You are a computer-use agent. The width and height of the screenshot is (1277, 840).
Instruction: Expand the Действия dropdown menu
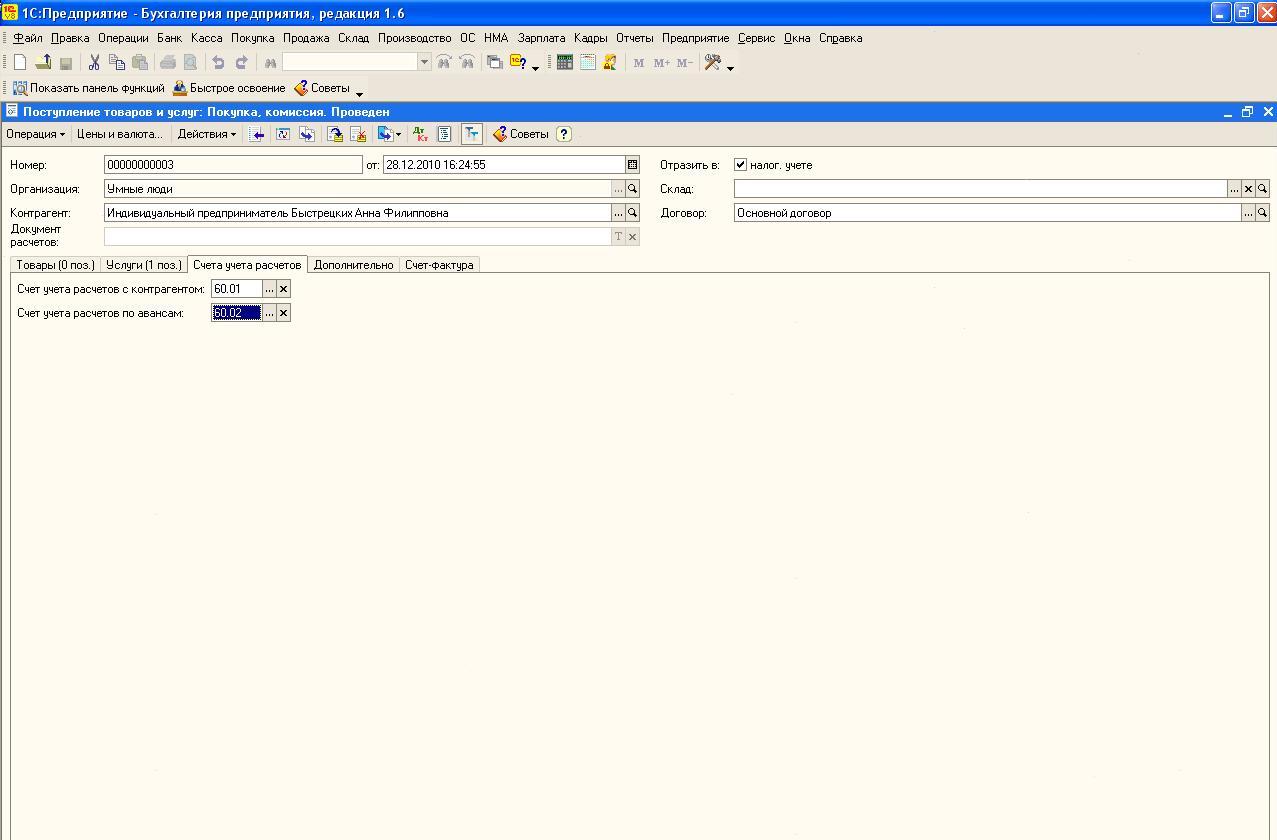point(206,134)
